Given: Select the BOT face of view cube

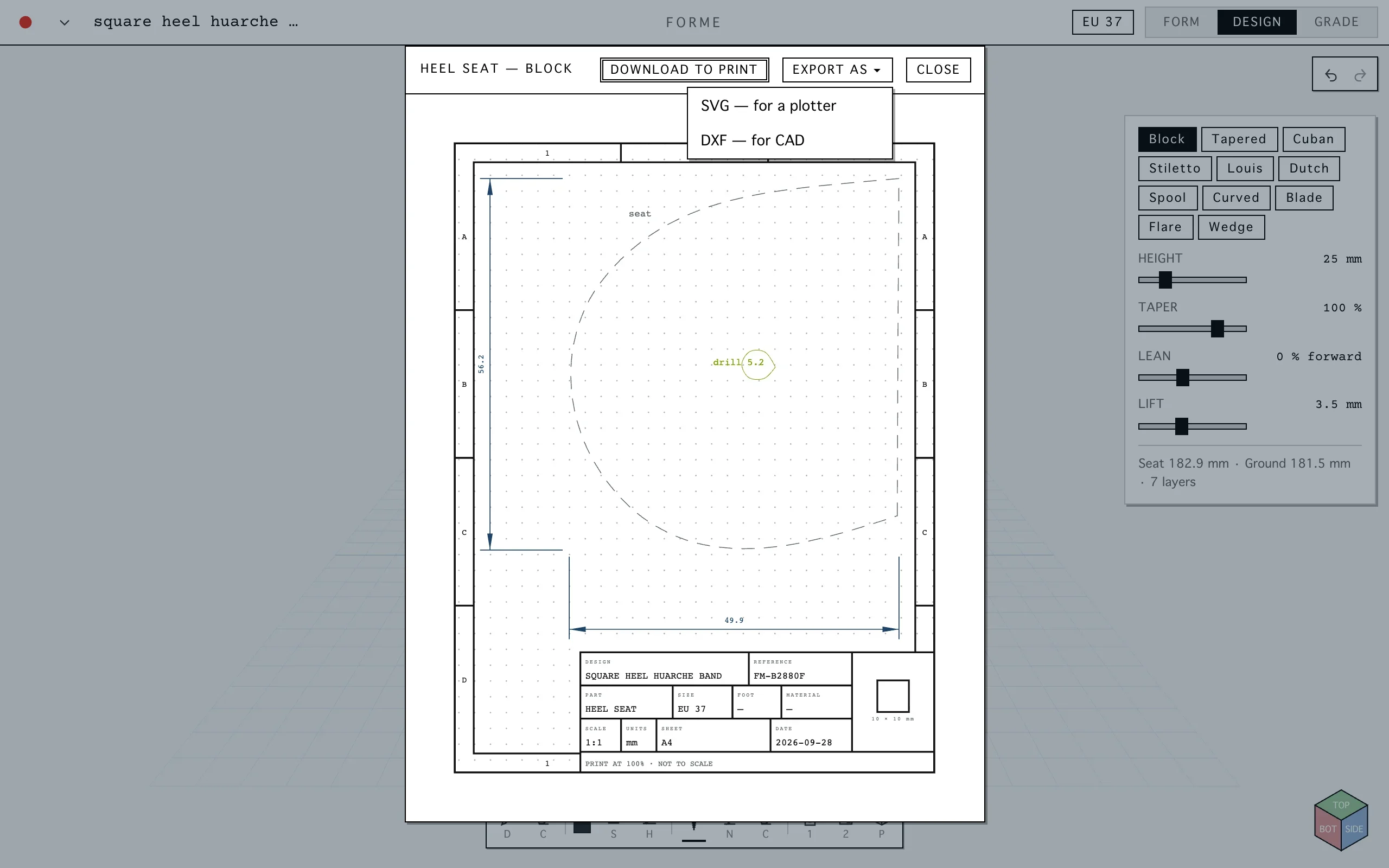Looking at the screenshot, I should (x=1327, y=829).
